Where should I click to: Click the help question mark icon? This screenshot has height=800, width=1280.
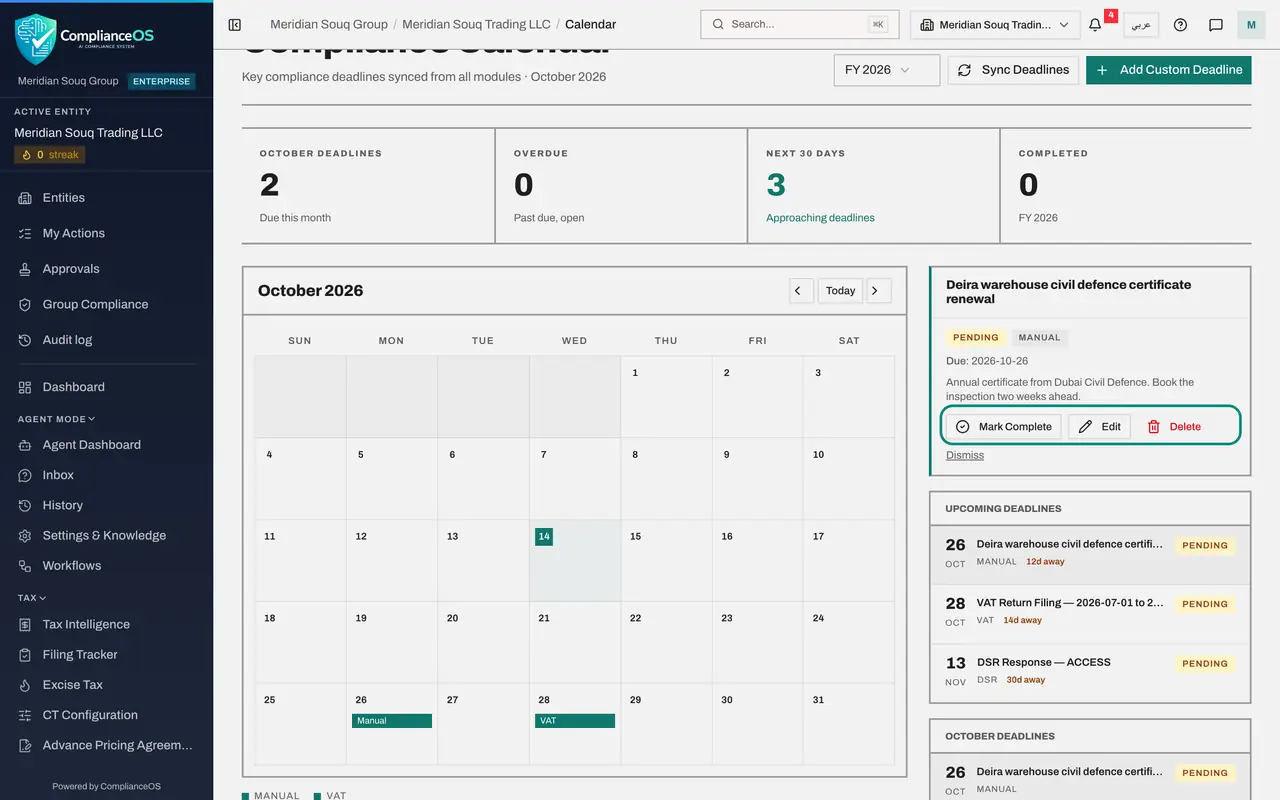coord(1180,24)
